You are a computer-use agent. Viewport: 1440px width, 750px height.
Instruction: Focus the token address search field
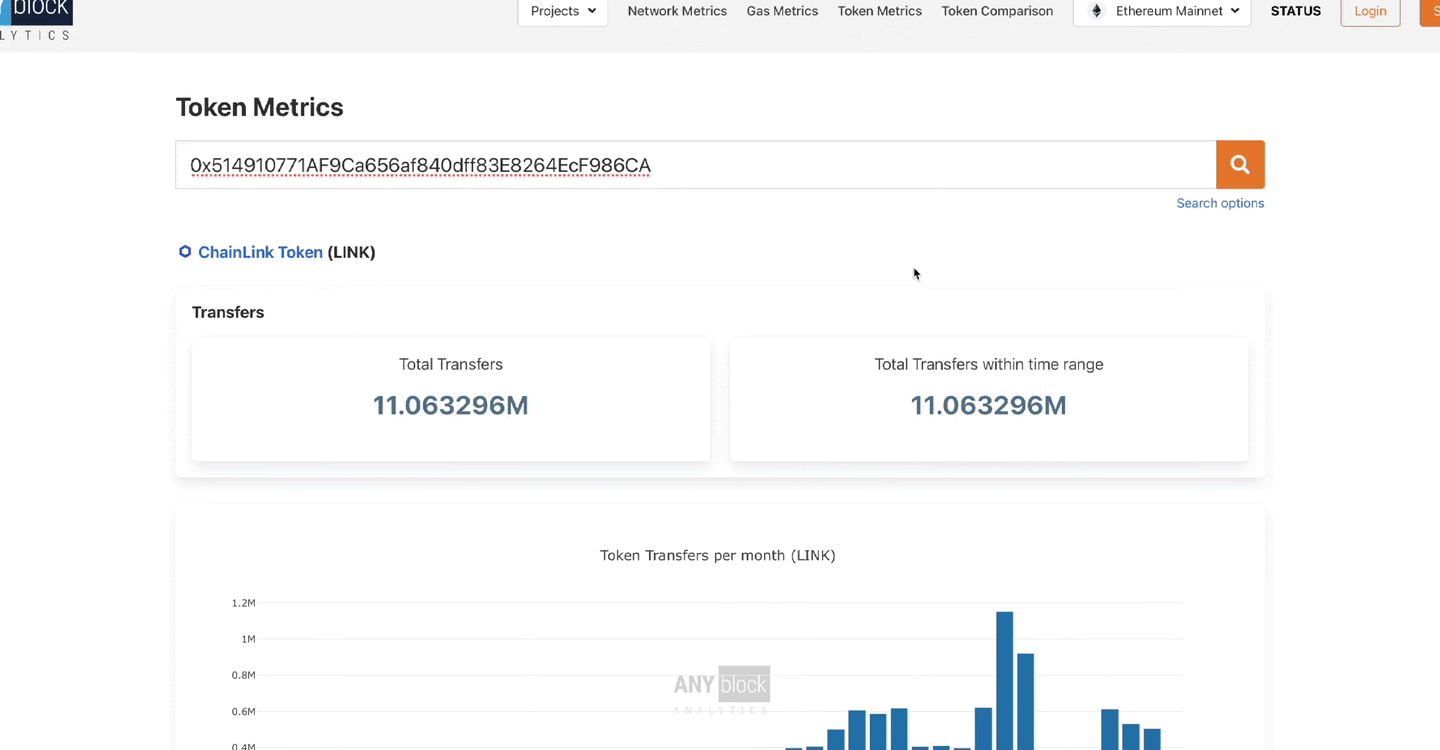tap(695, 165)
